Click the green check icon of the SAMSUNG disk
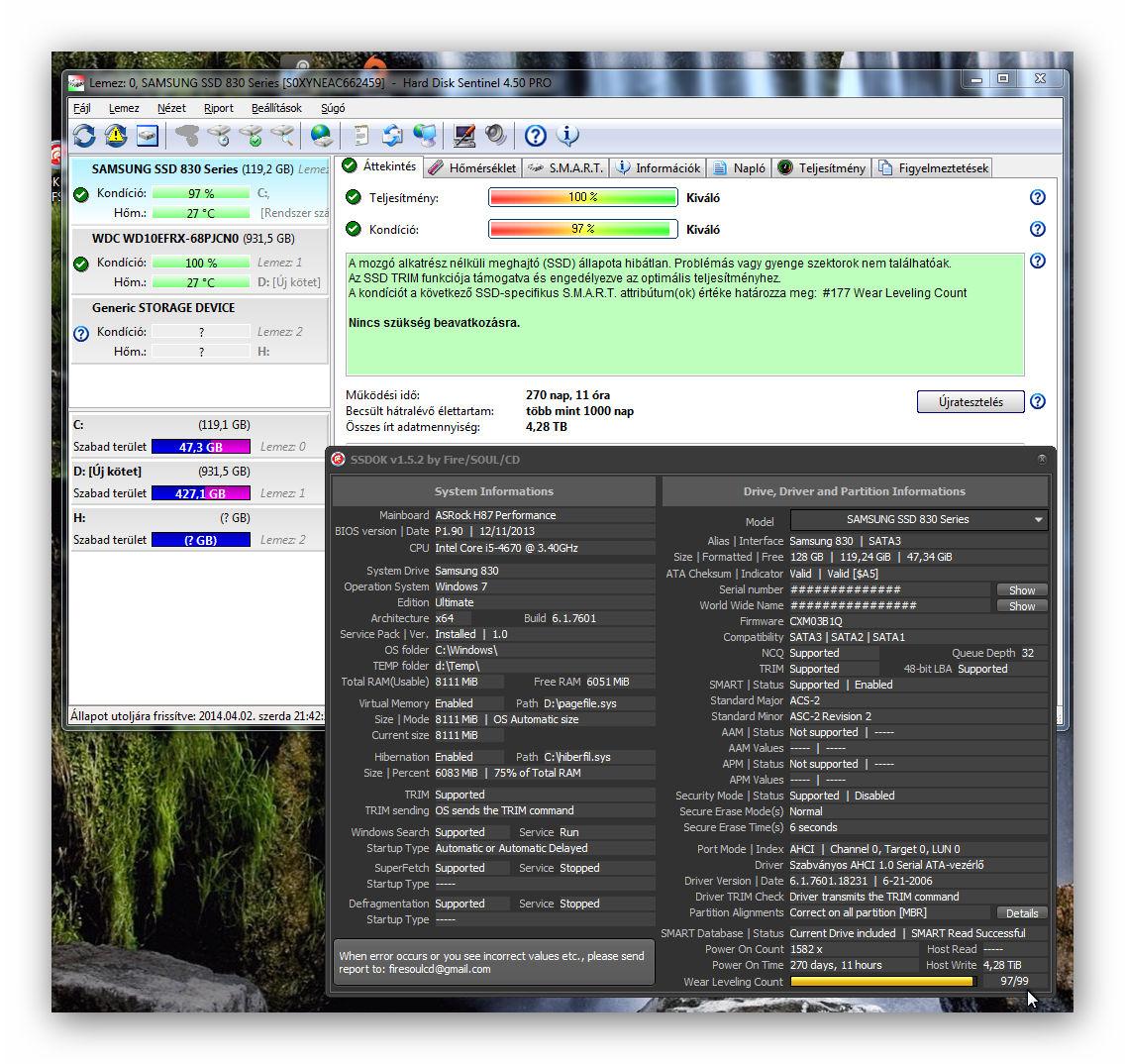1125x1064 pixels. tap(81, 194)
